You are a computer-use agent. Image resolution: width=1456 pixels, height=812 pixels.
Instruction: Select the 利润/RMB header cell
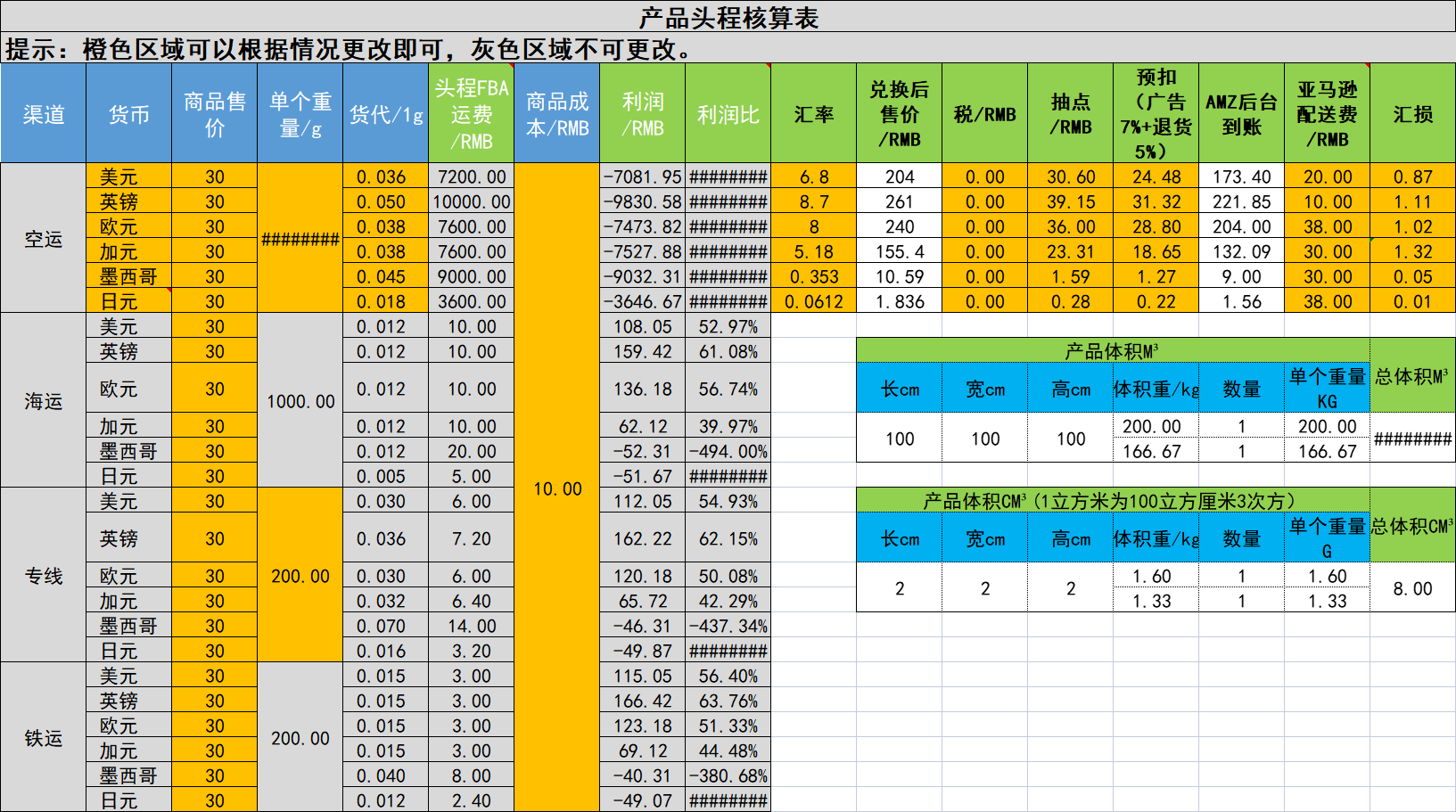coord(642,113)
